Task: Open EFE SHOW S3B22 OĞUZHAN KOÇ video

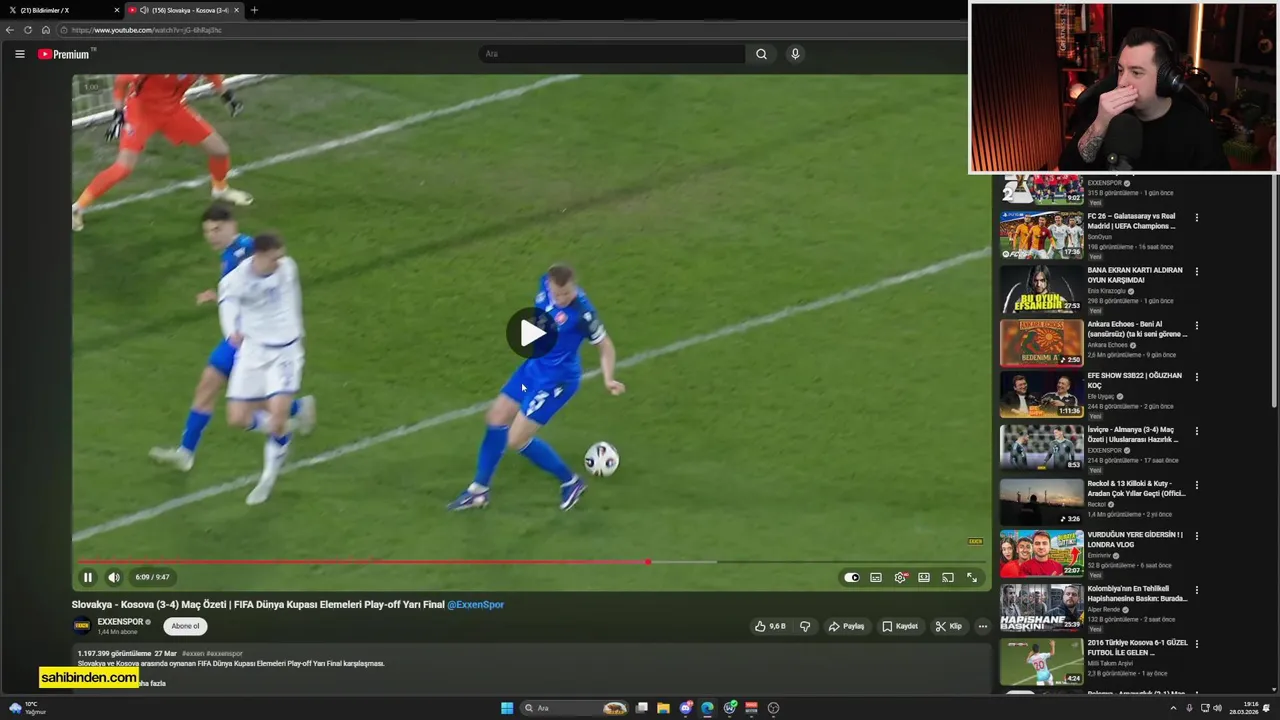Action: tap(1135, 380)
